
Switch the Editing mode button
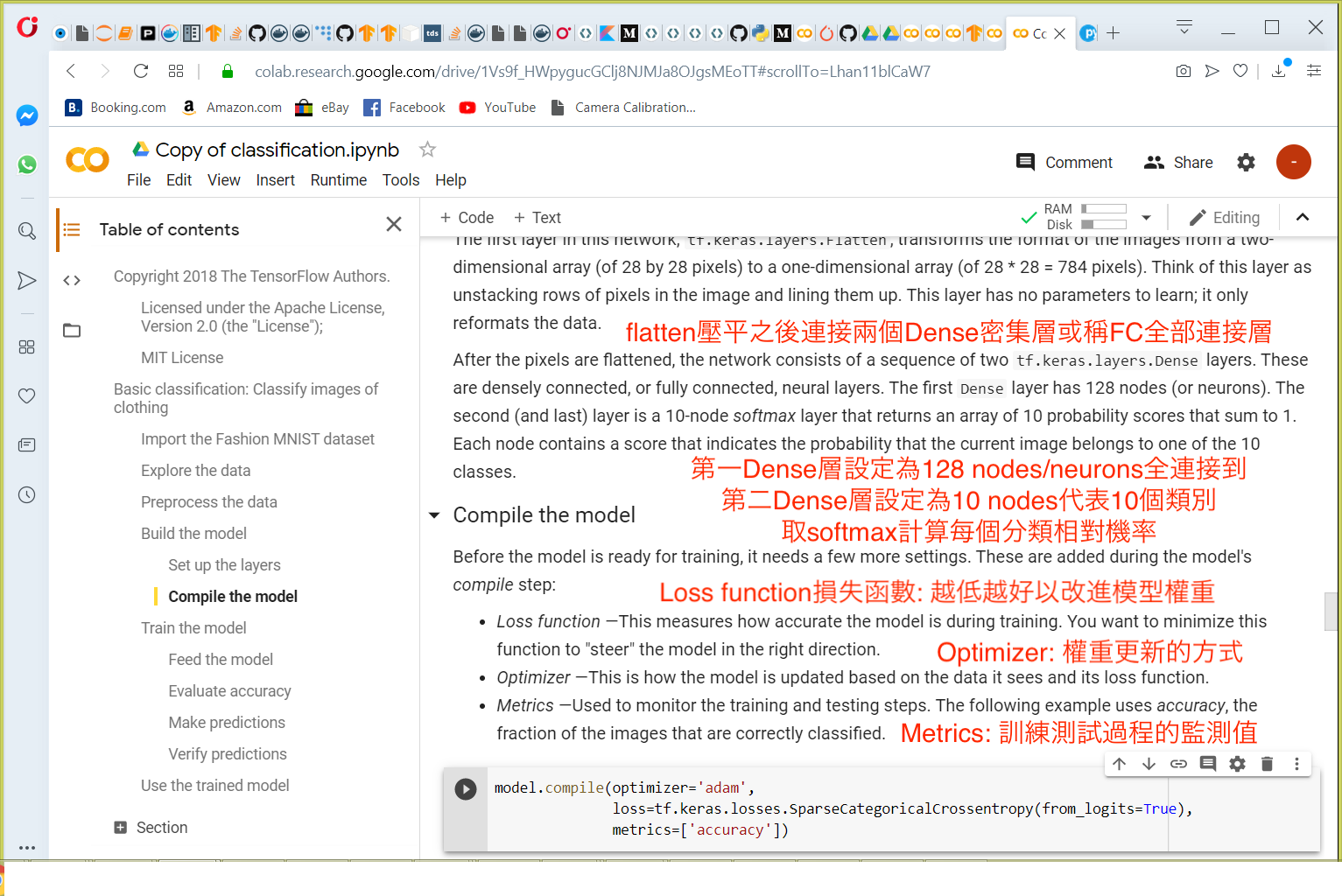1224,217
